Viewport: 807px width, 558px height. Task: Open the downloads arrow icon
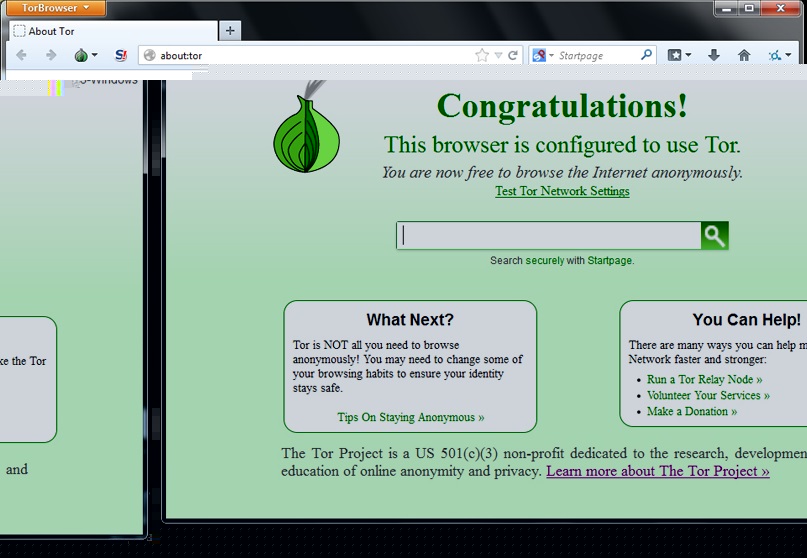pos(713,55)
